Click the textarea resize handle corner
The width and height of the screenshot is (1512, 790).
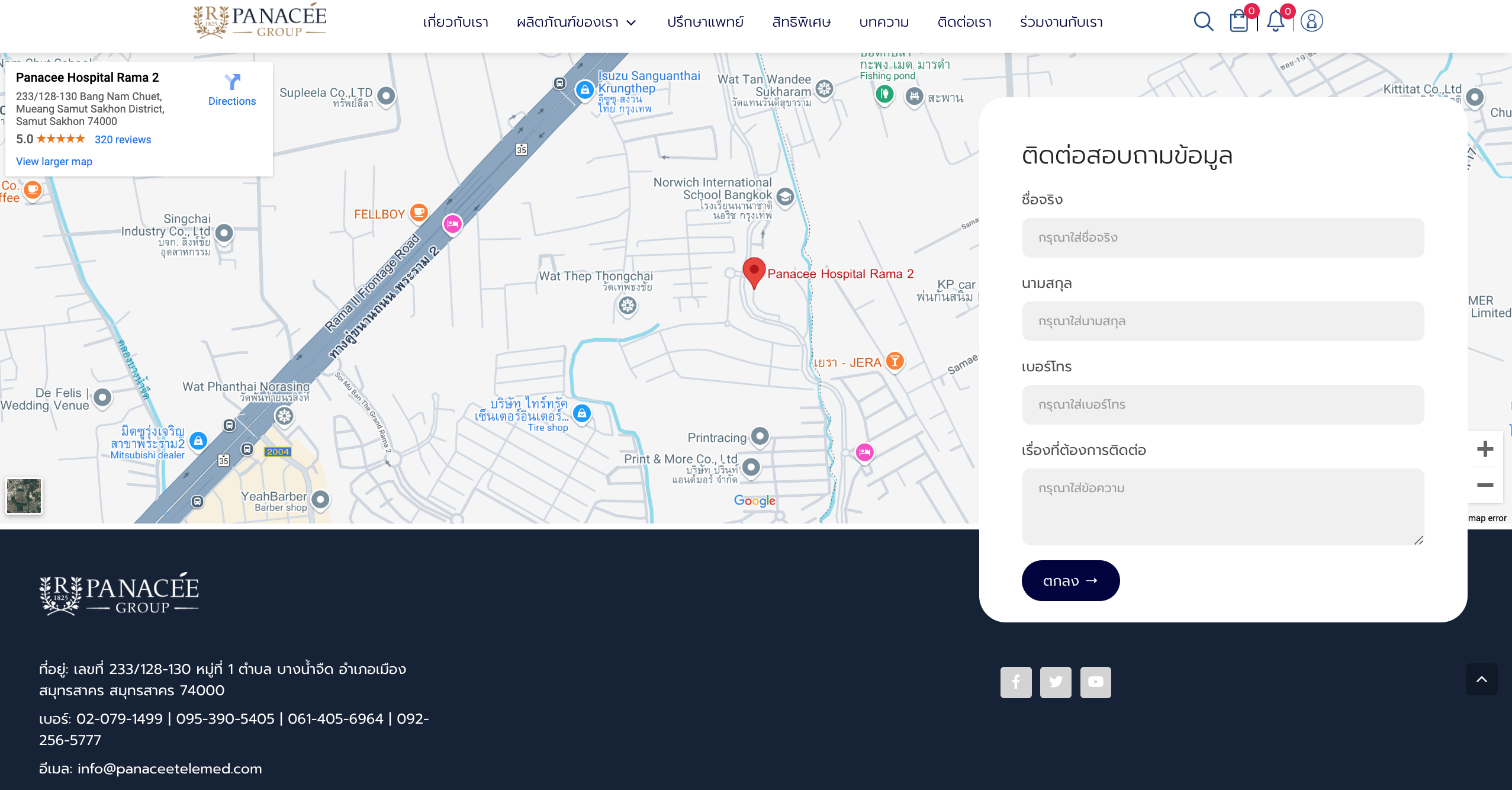(1418, 540)
